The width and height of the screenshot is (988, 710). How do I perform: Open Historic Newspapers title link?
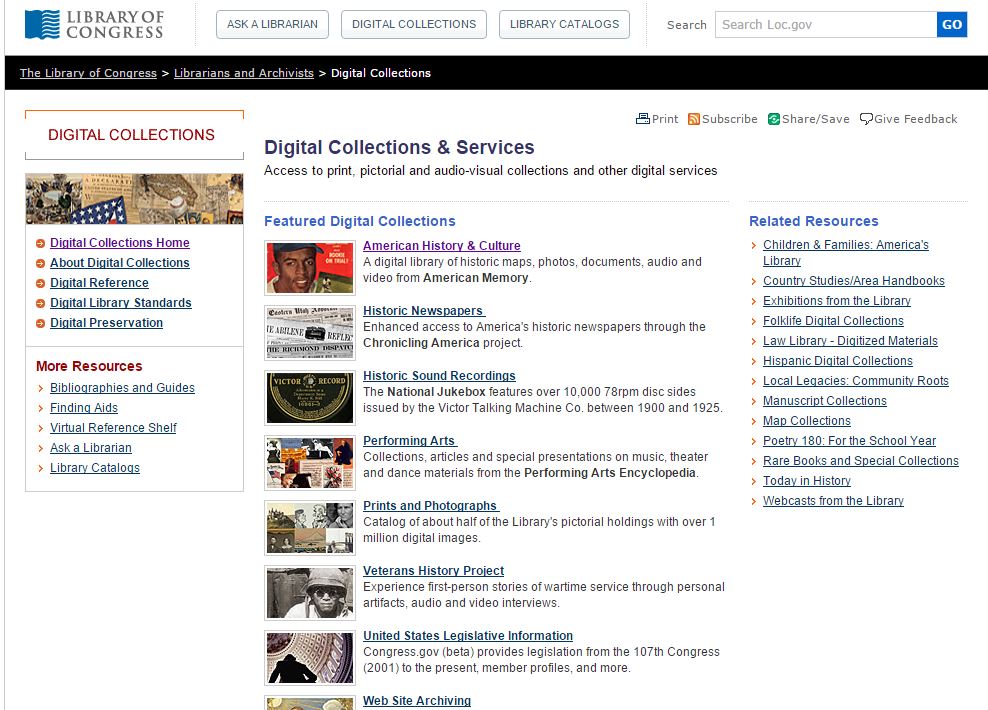[x=423, y=311]
